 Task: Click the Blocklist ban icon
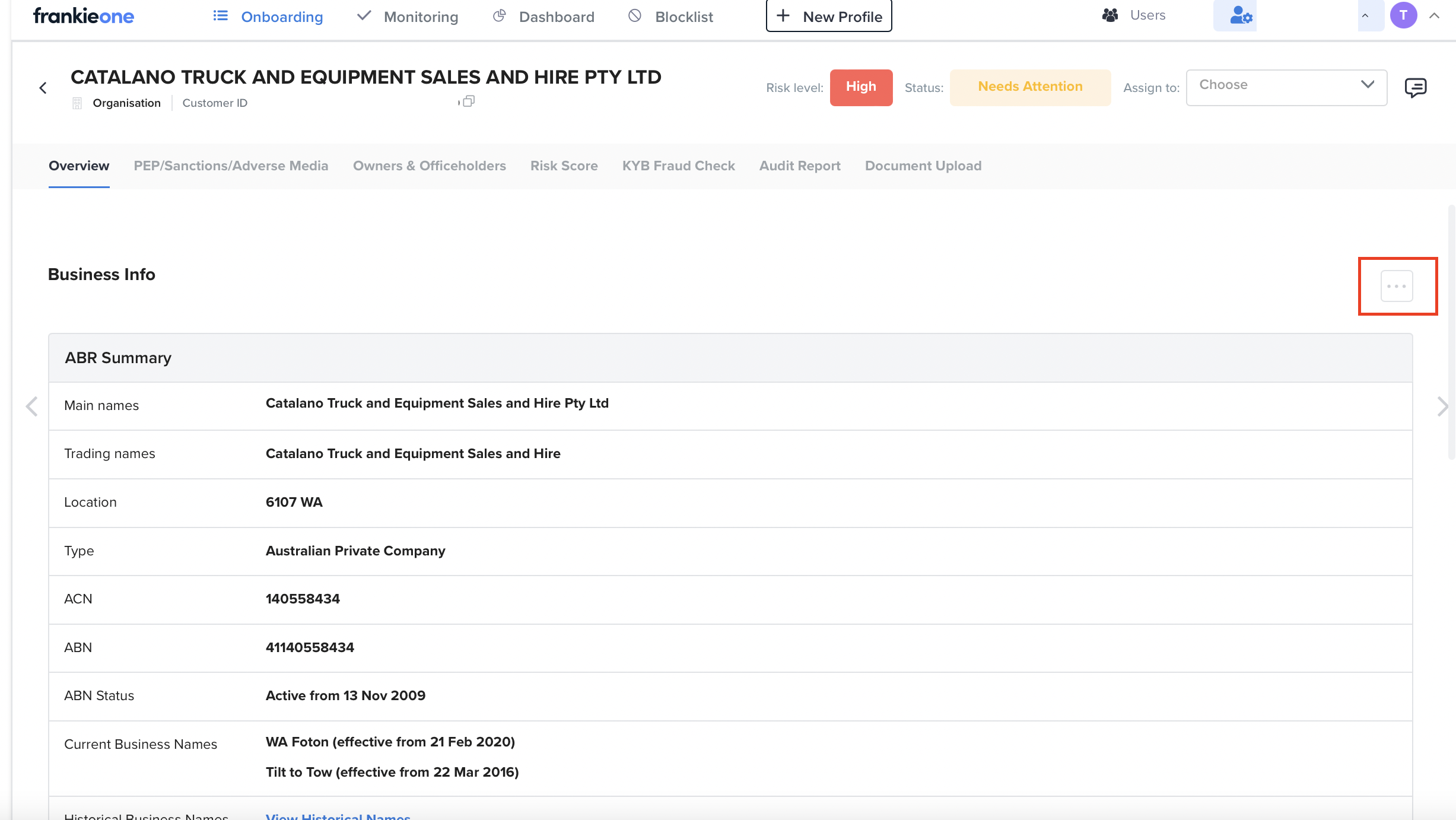point(635,15)
